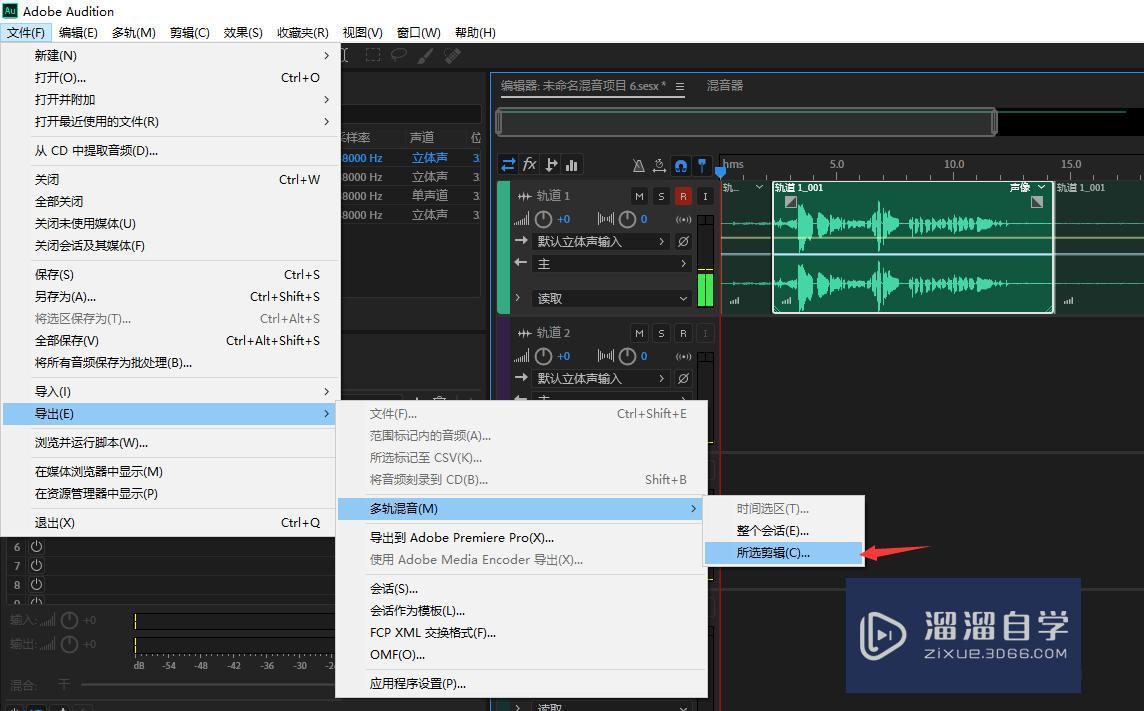This screenshot has width=1144, height=711.
Task: Open 应用程序设置(P)... entry
Action: click(x=521, y=683)
